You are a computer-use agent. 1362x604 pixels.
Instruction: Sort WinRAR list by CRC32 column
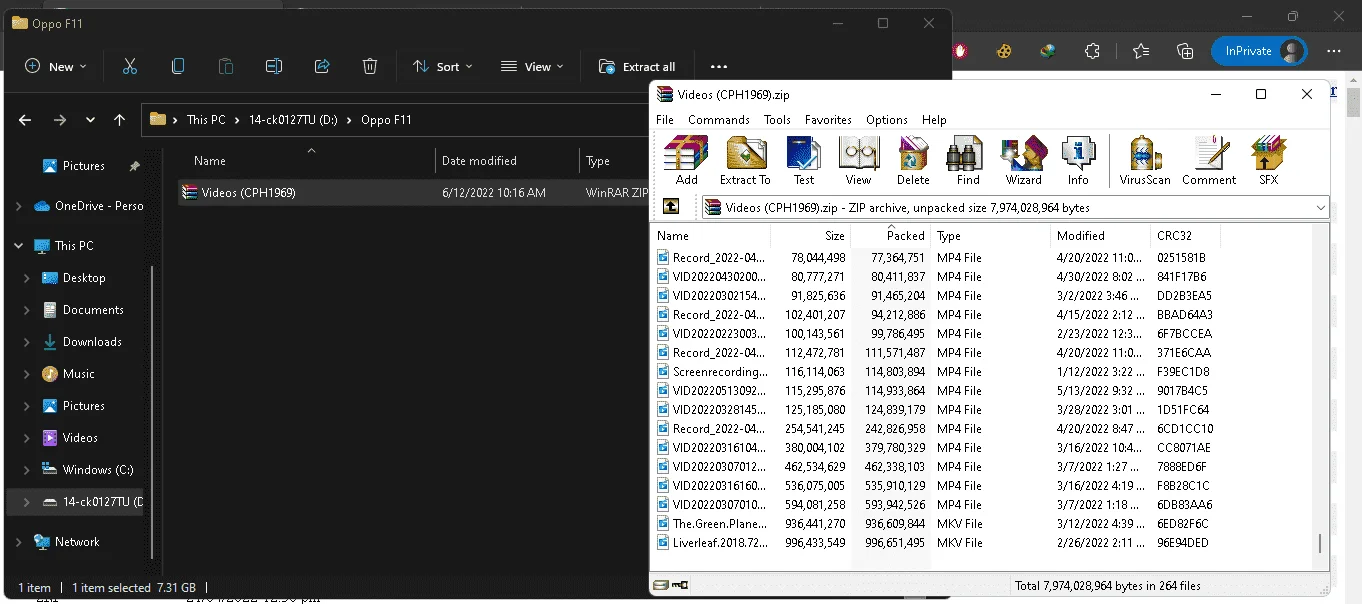(1186, 236)
